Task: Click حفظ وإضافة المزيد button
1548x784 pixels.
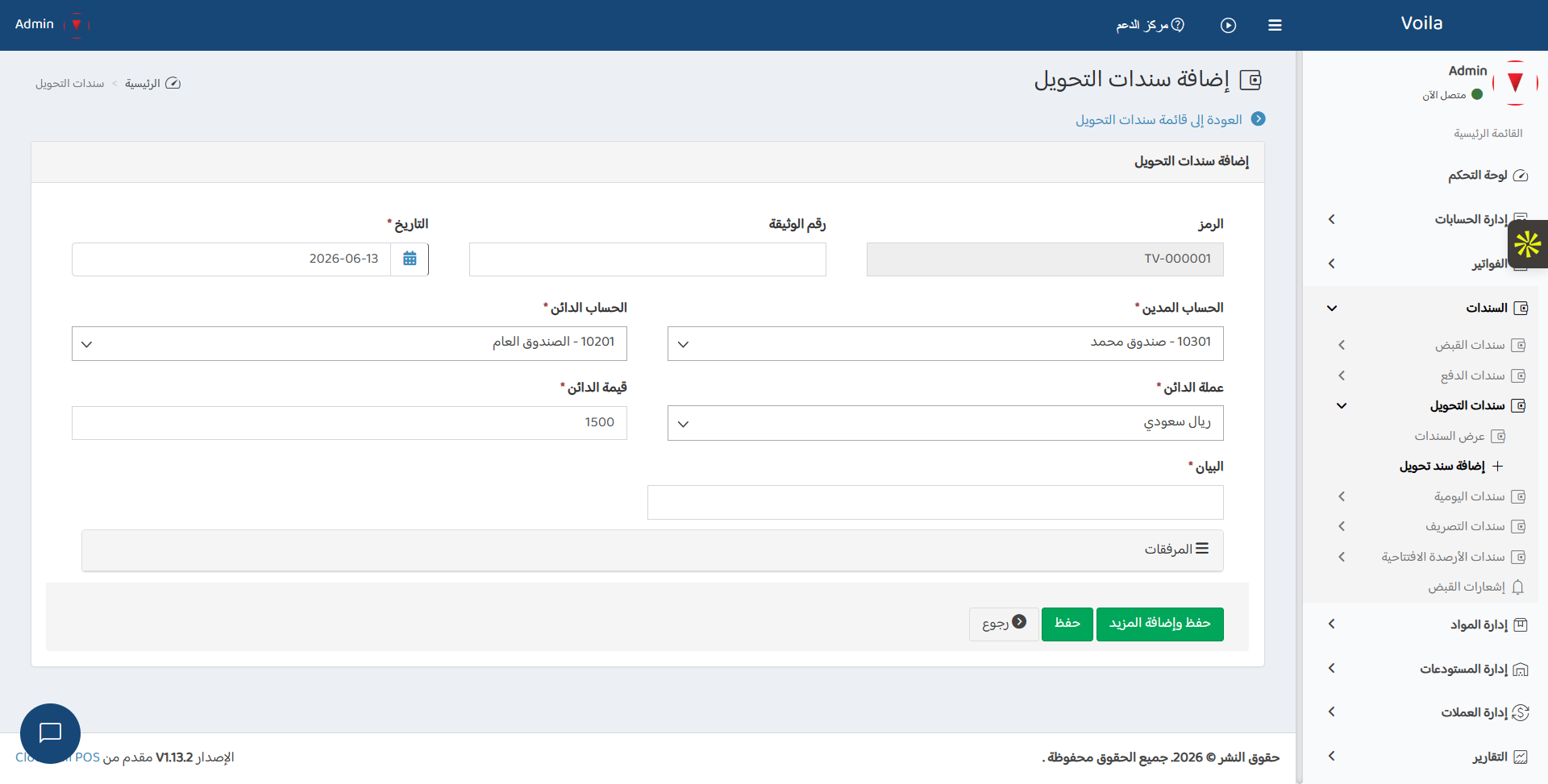Action: (x=1160, y=624)
